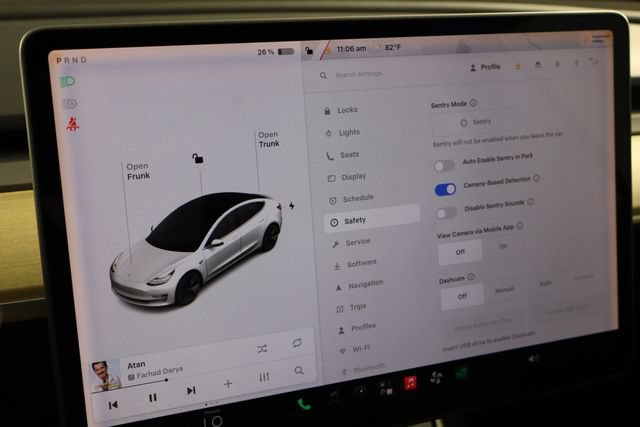Viewport: 640px width, 427px height.
Task: Open Camera-Based Detection info icon
Action: pos(537,178)
